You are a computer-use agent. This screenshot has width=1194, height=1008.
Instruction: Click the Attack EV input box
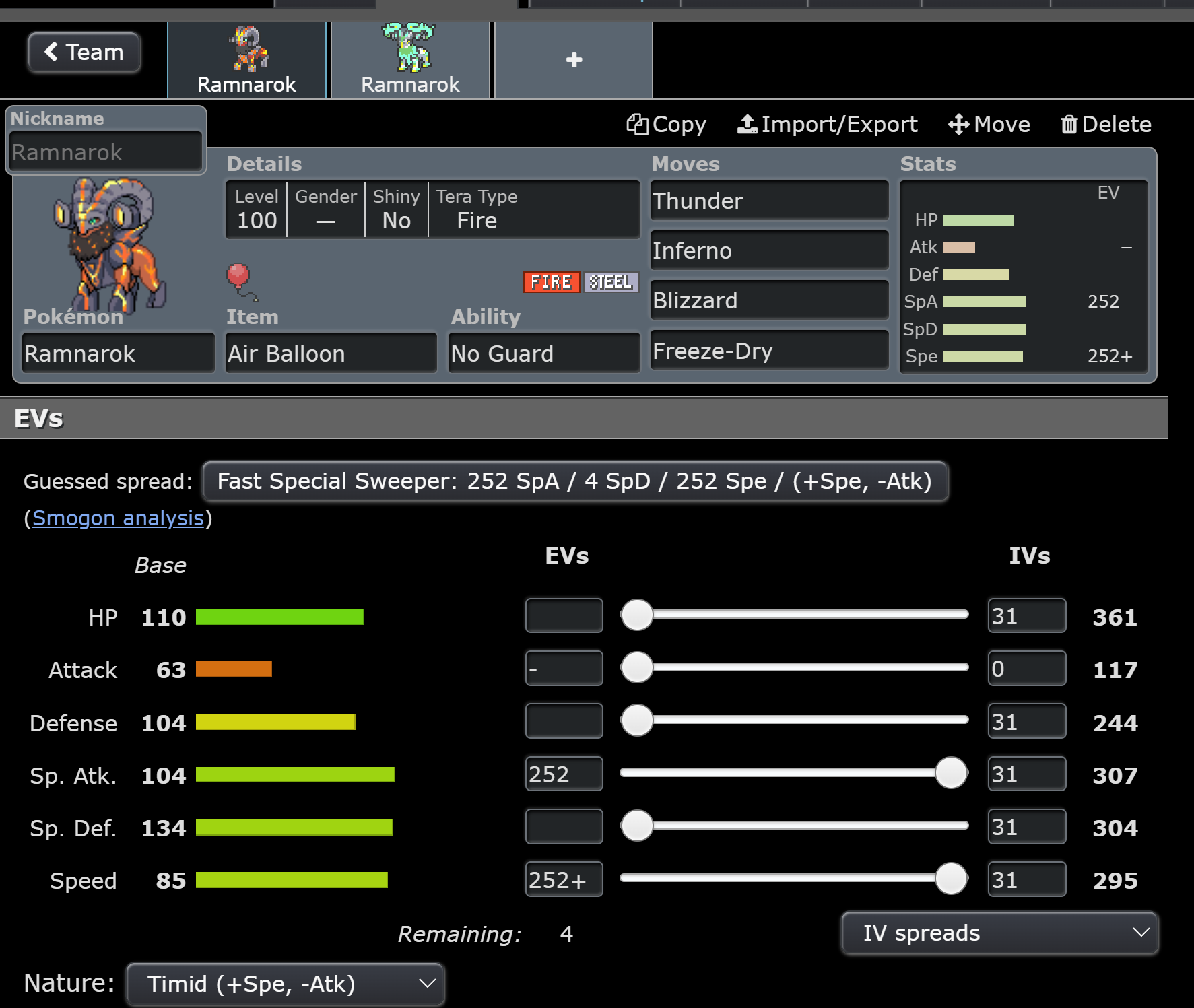tap(564, 668)
